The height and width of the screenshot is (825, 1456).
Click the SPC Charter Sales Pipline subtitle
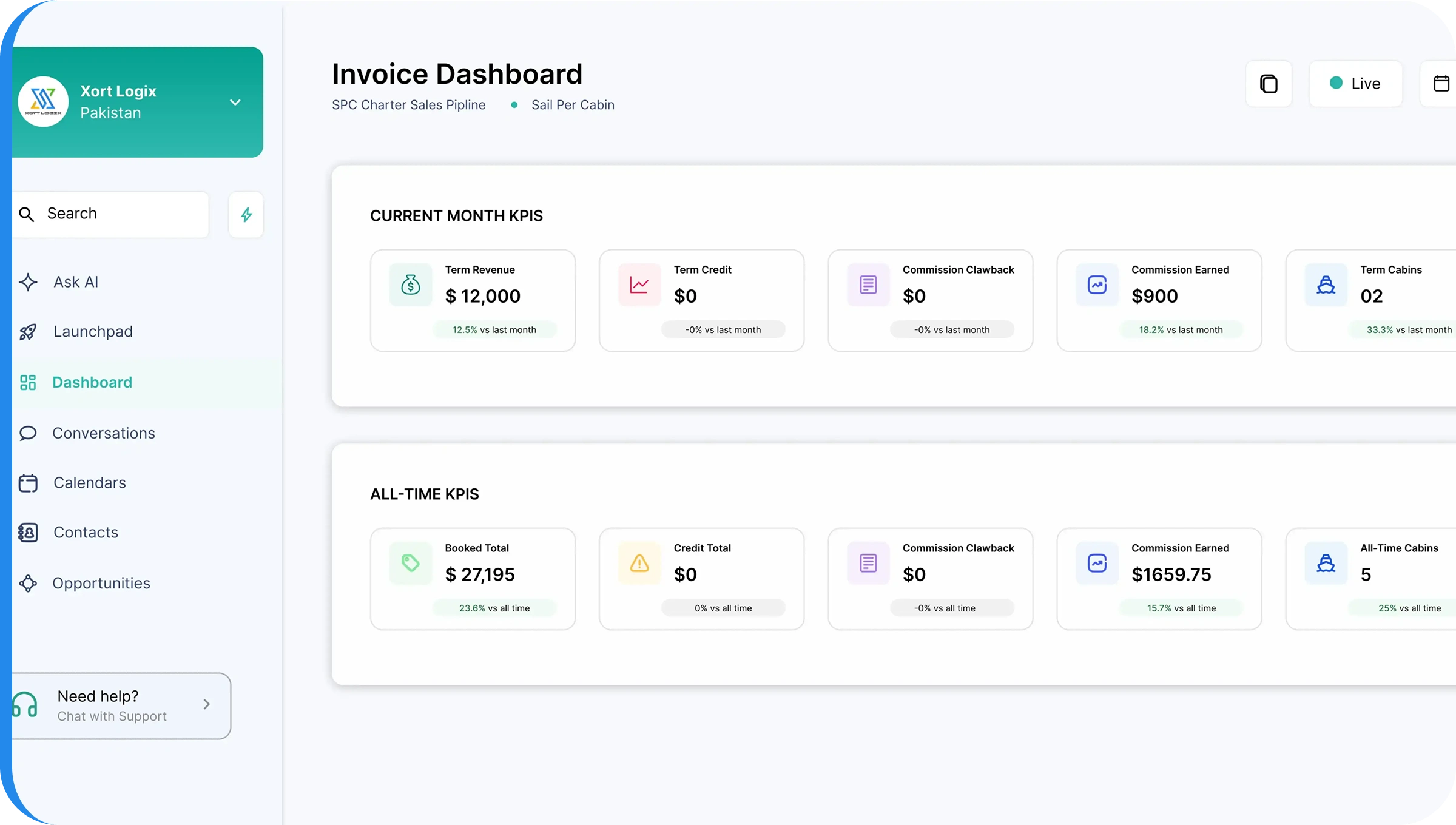tap(408, 105)
